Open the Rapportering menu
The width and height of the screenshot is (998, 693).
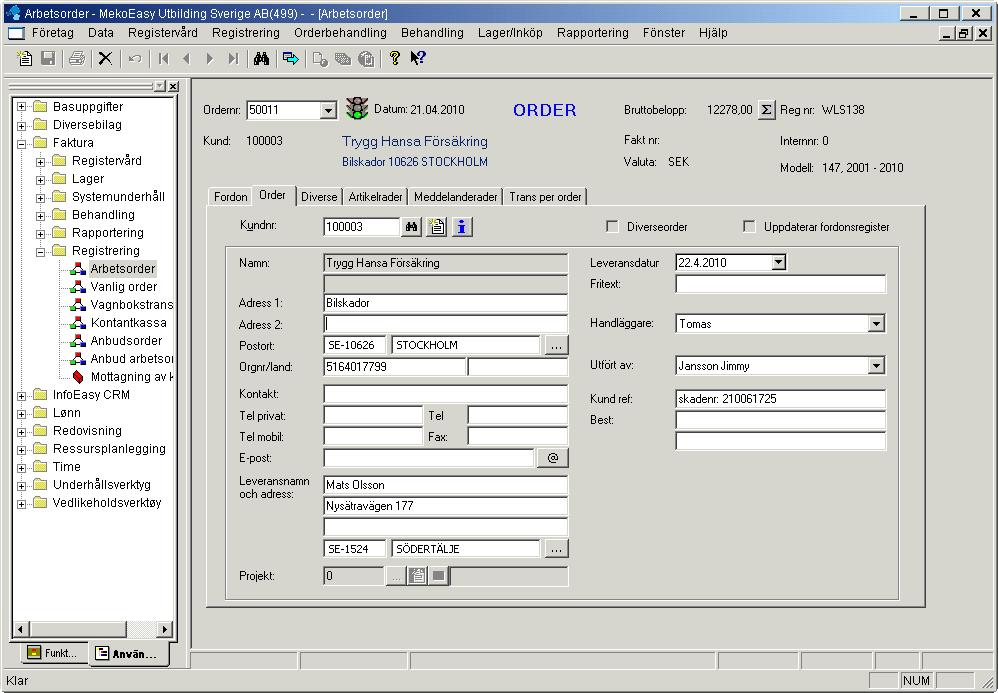coord(593,32)
